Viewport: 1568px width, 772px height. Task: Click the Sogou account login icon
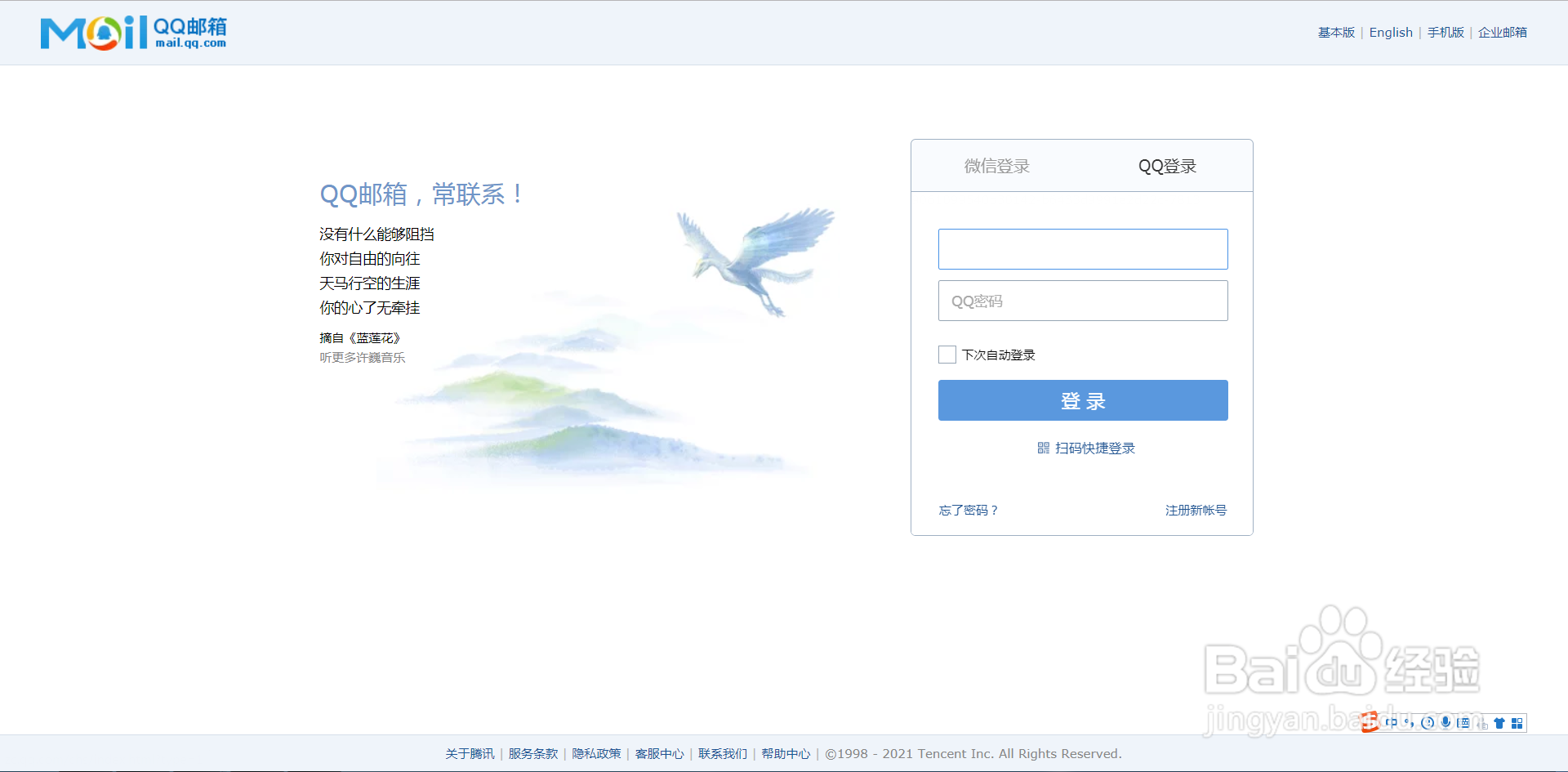(1481, 723)
